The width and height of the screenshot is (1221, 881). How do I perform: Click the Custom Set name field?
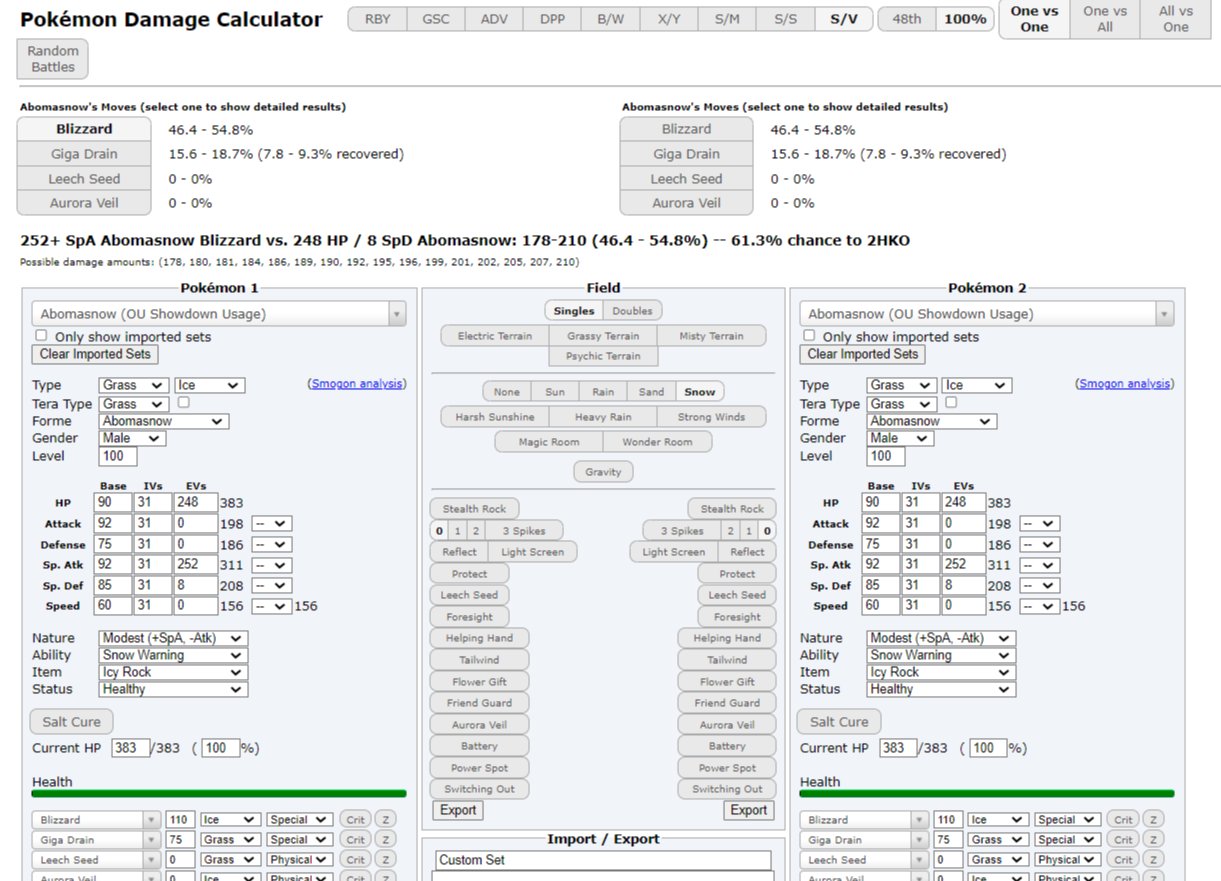point(603,860)
